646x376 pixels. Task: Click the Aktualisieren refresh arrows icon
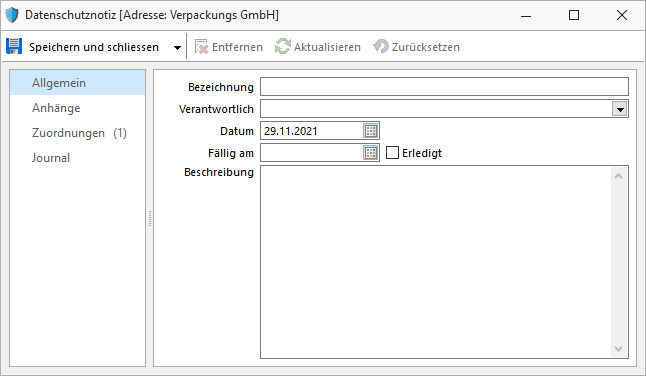283,47
